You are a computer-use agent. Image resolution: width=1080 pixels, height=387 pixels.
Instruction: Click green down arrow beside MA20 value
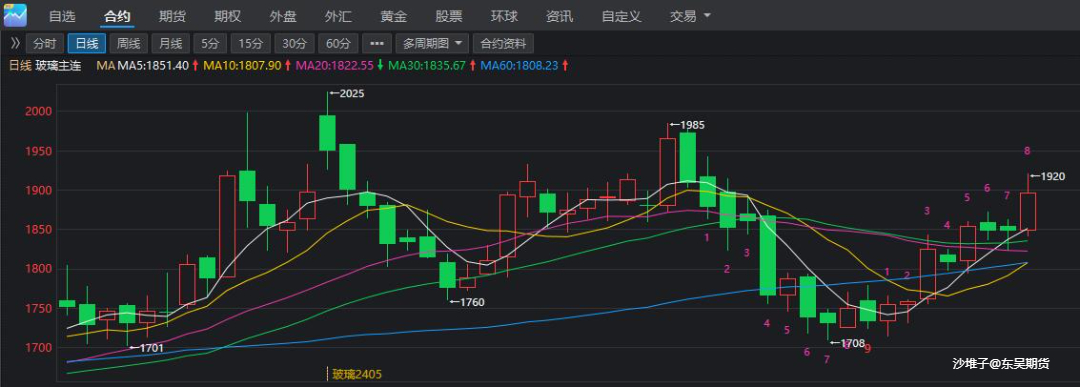click(x=380, y=66)
